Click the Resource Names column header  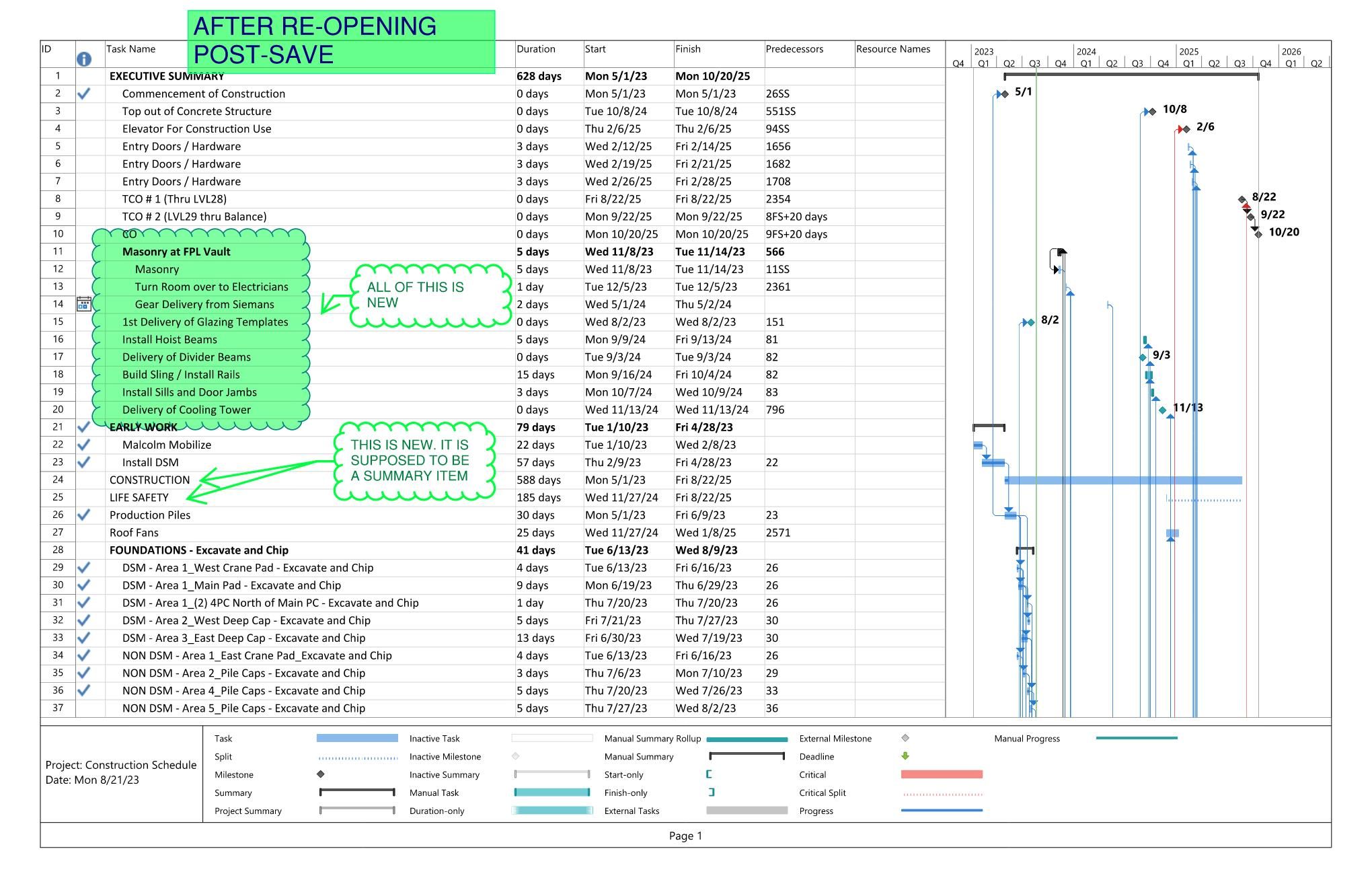click(x=893, y=49)
